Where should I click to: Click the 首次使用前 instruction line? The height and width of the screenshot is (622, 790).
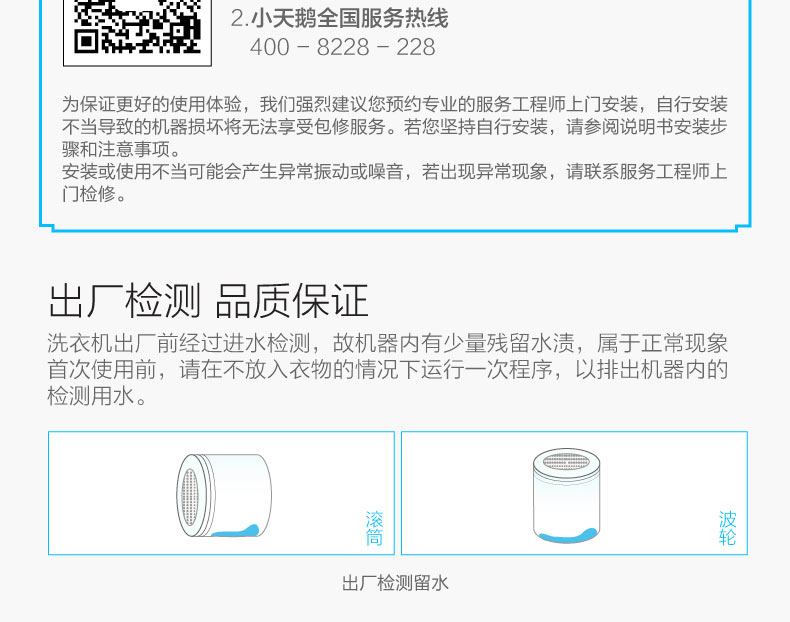387,370
